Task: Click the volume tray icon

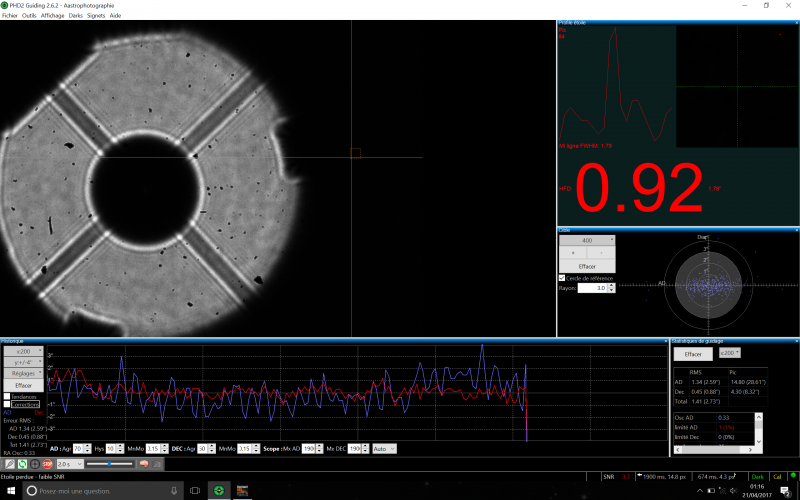Action: [734, 491]
